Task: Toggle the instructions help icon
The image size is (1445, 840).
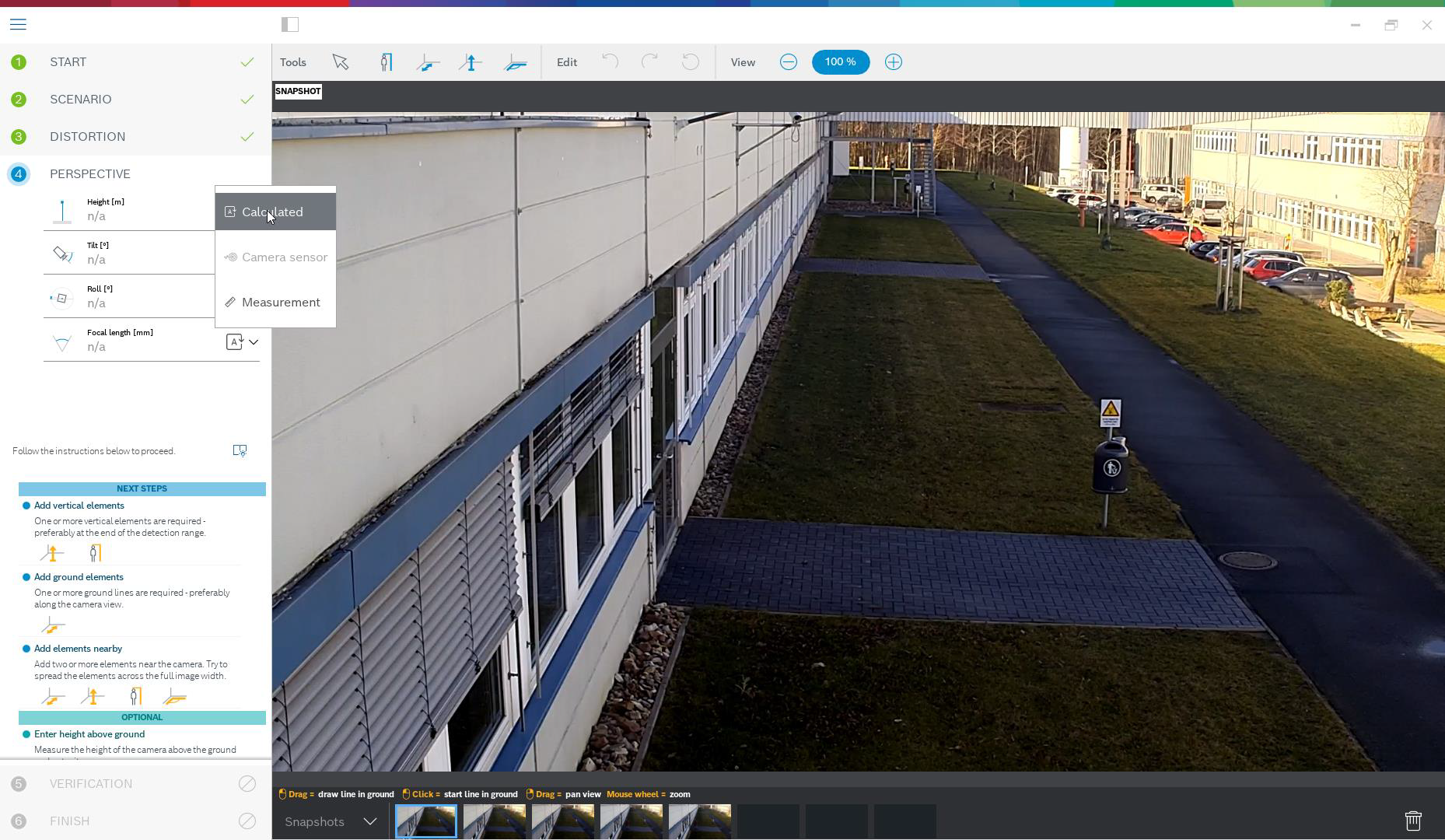Action: (240, 451)
